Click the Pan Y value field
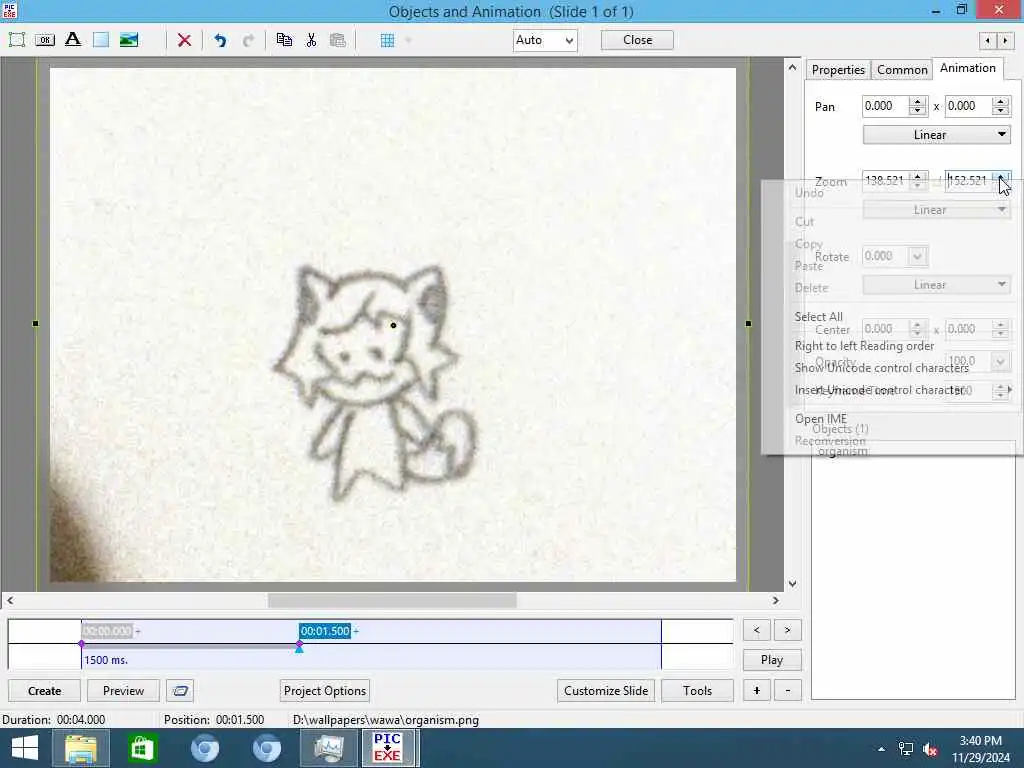The image size is (1024, 768). point(969,106)
